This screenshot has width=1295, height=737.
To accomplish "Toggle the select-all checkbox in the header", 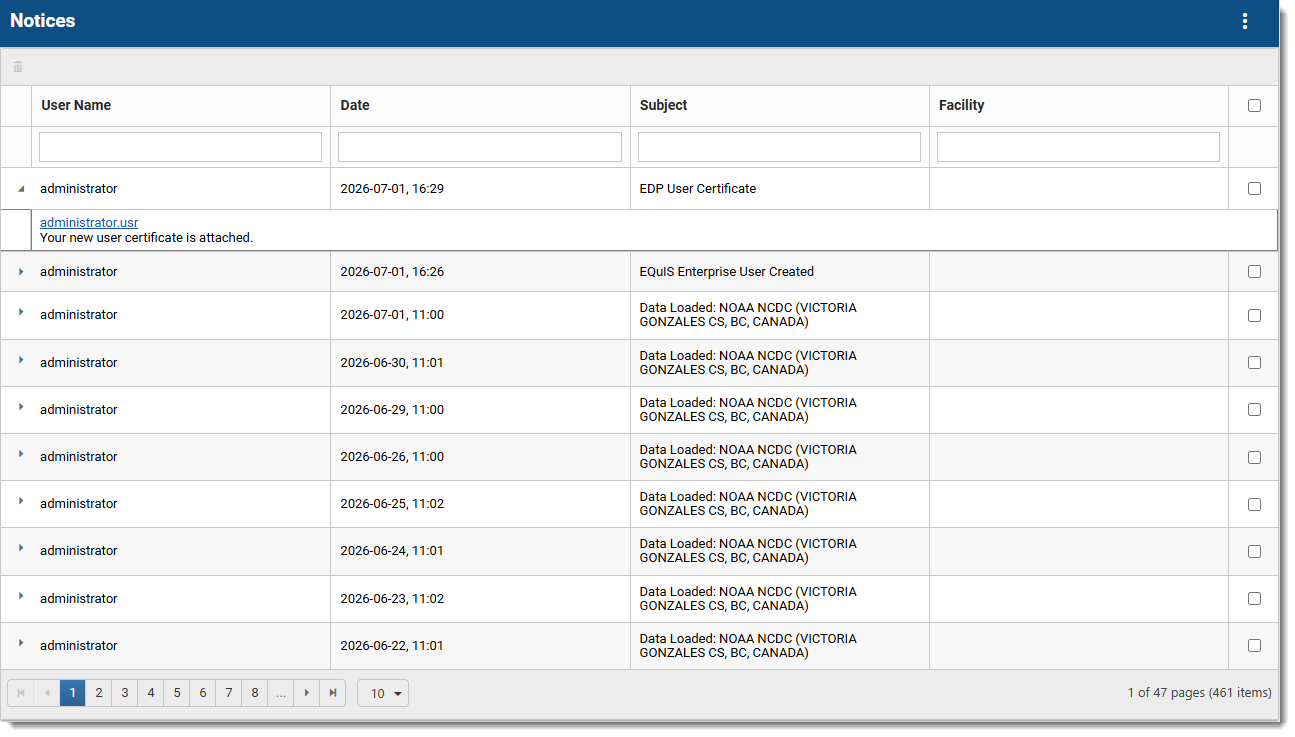I will click(1254, 106).
